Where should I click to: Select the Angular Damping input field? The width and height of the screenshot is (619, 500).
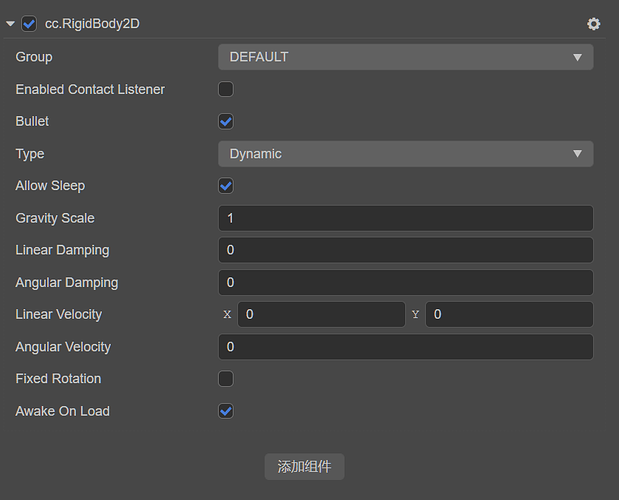(405, 282)
